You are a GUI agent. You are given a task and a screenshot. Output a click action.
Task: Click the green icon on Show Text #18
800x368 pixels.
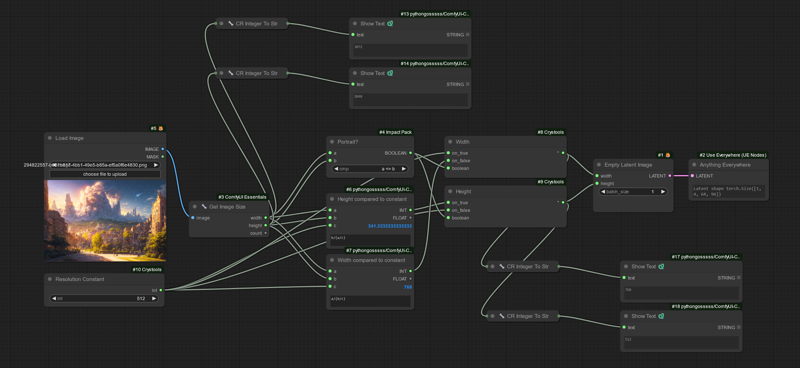pyautogui.click(x=661, y=316)
